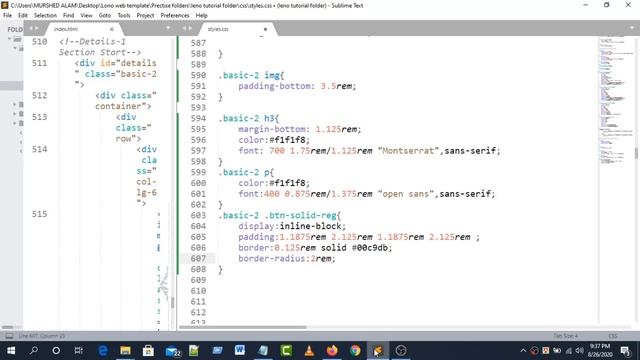640x360 pixels.
Task: Click the div class container line
Action: pos(126,100)
